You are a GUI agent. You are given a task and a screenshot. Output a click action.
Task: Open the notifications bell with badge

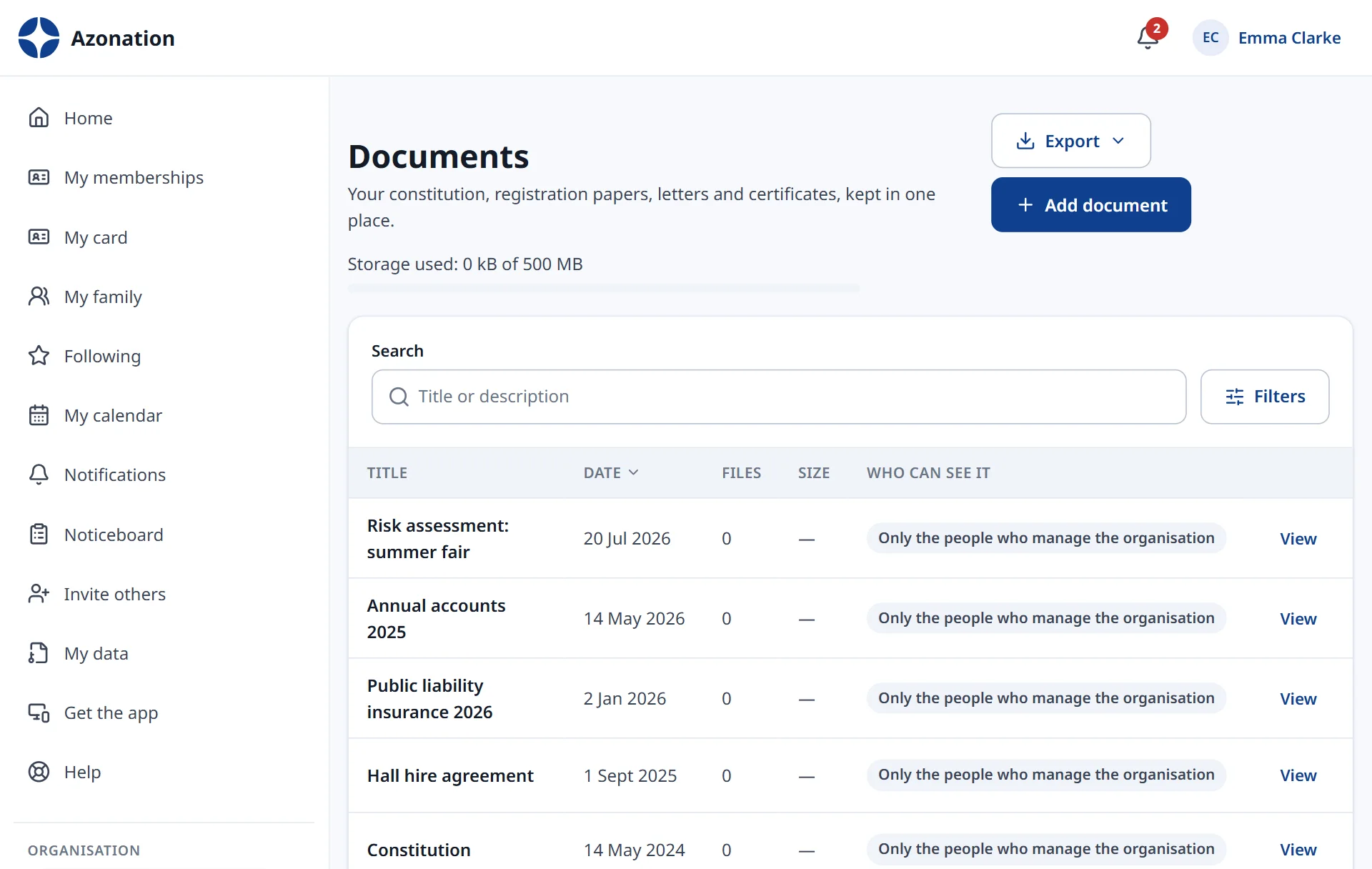(x=1150, y=36)
